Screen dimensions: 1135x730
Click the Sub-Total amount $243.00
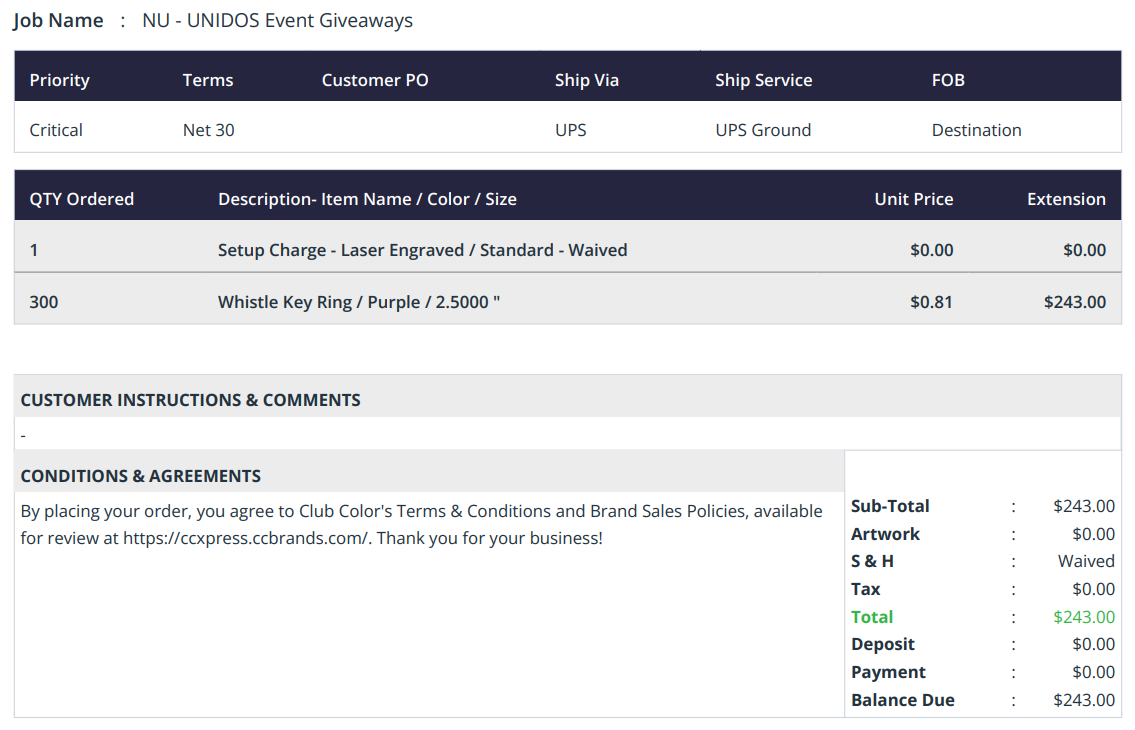point(1084,506)
